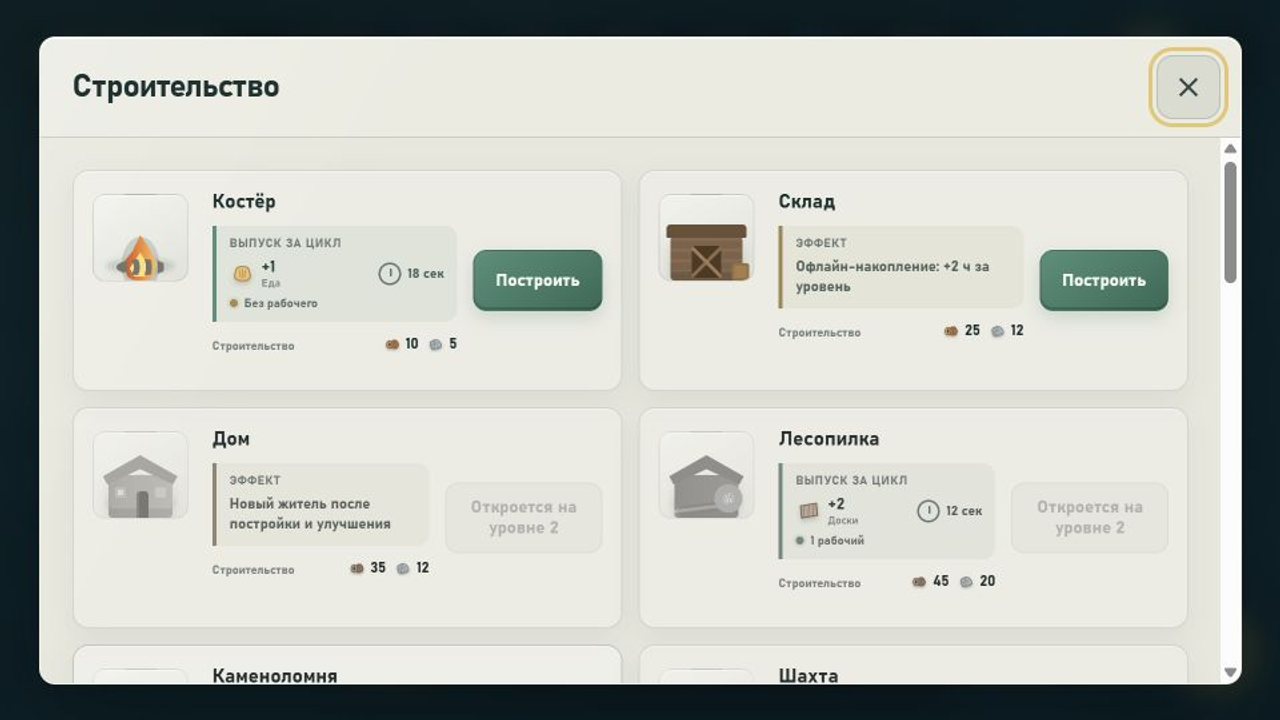Click the Костёр wood cost icon
Image resolution: width=1280 pixels, height=720 pixels.
click(392, 344)
